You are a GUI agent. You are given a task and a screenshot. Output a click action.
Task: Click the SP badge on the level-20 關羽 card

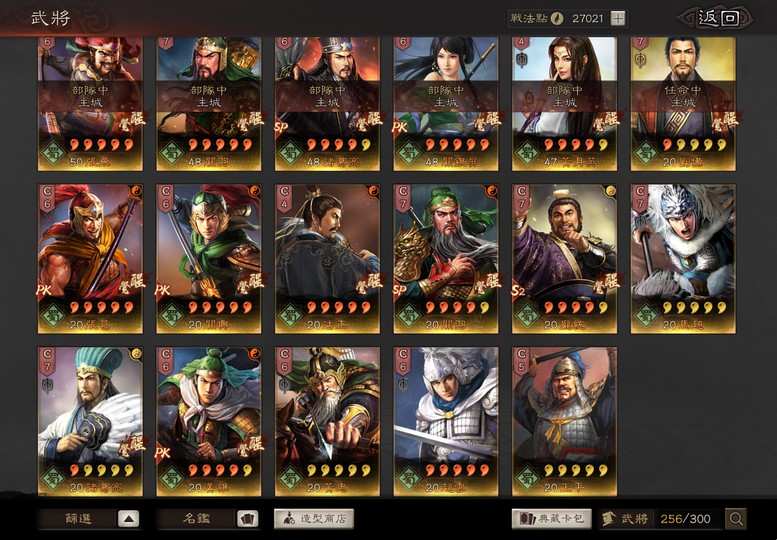point(400,290)
